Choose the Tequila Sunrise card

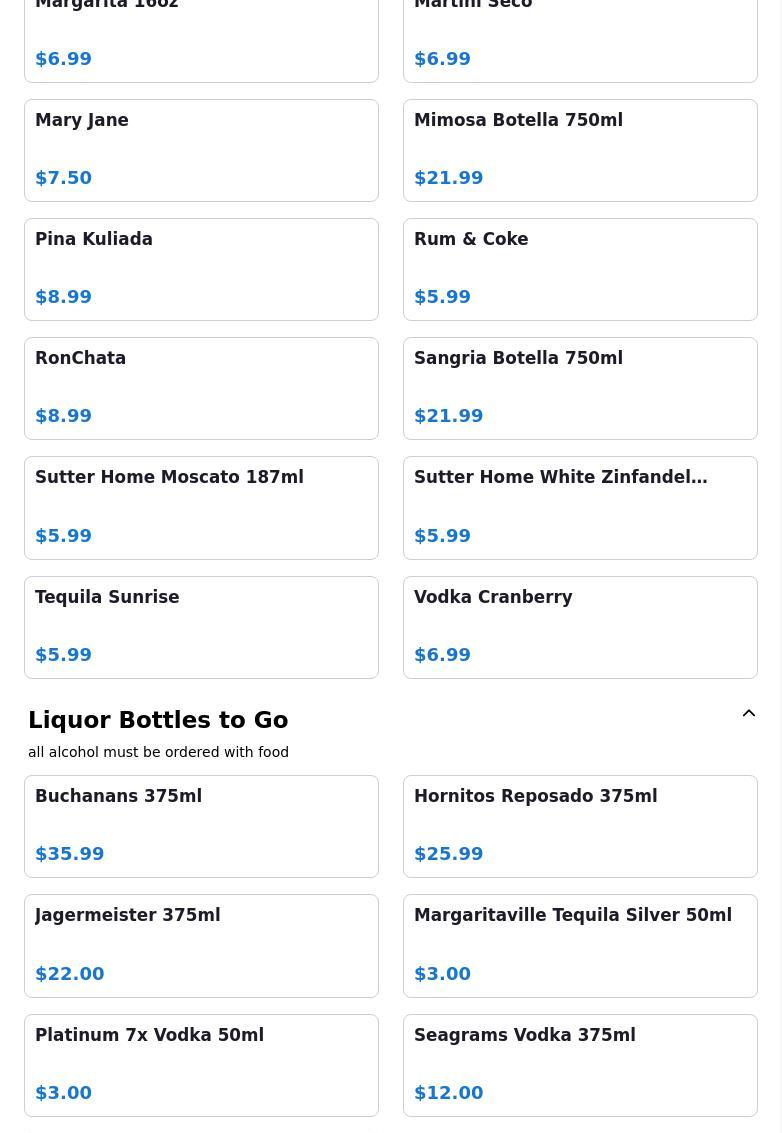(x=201, y=627)
